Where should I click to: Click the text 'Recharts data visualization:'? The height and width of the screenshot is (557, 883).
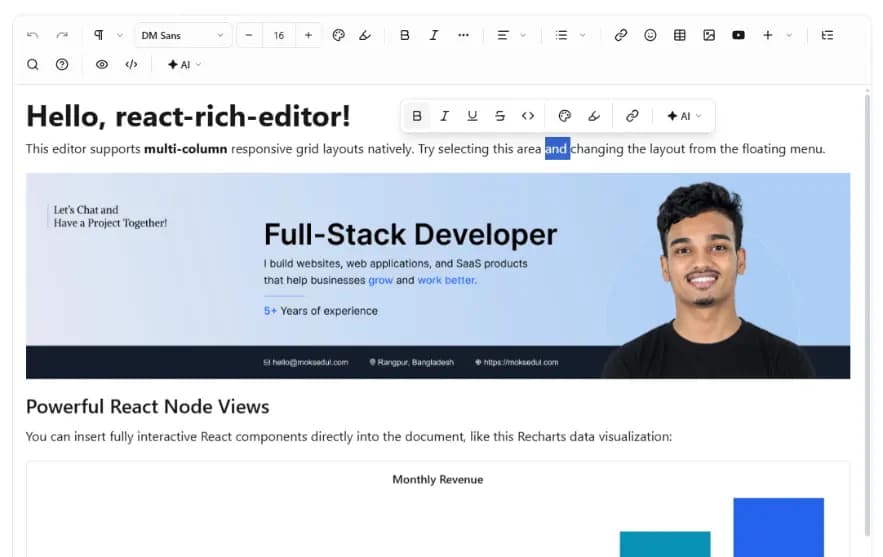pos(594,436)
